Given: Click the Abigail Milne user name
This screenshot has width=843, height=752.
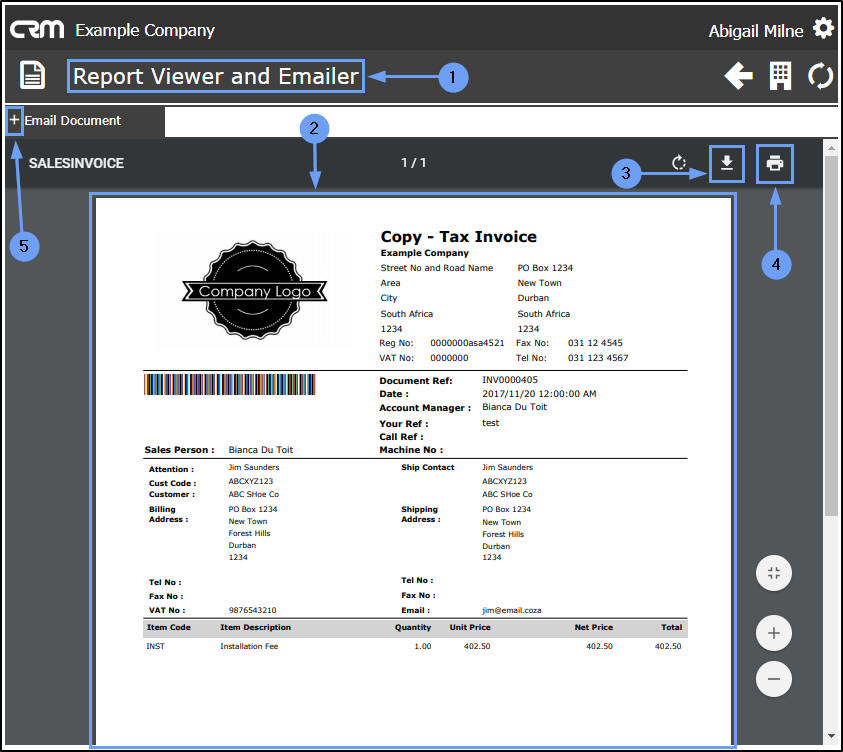Looking at the screenshot, I should (755, 31).
